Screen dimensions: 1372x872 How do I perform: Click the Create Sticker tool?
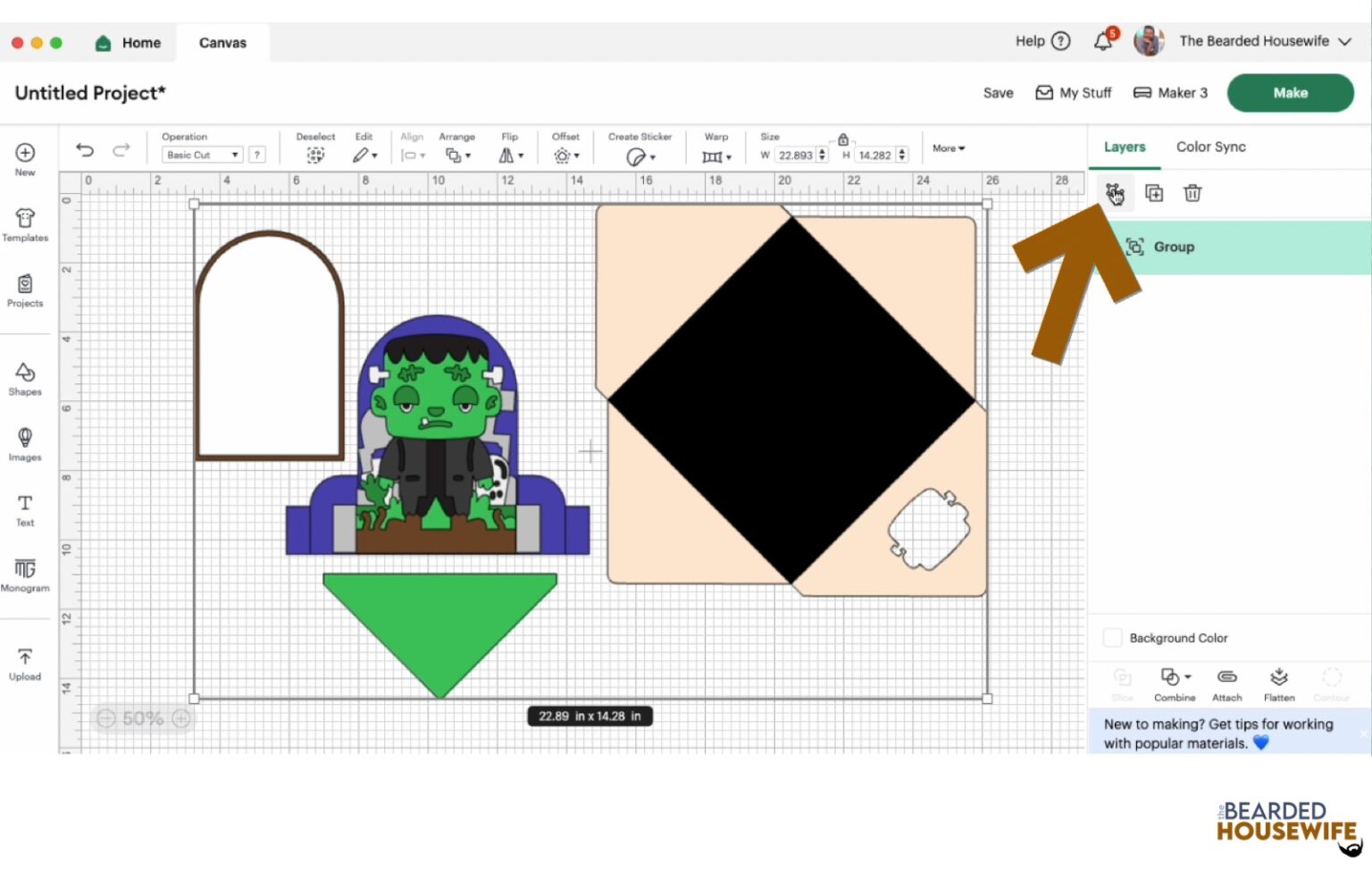click(x=638, y=155)
